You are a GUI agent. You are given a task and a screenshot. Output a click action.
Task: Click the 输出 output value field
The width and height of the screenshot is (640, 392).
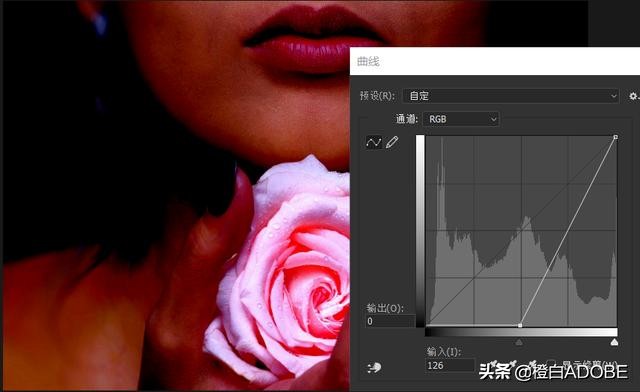click(390, 321)
